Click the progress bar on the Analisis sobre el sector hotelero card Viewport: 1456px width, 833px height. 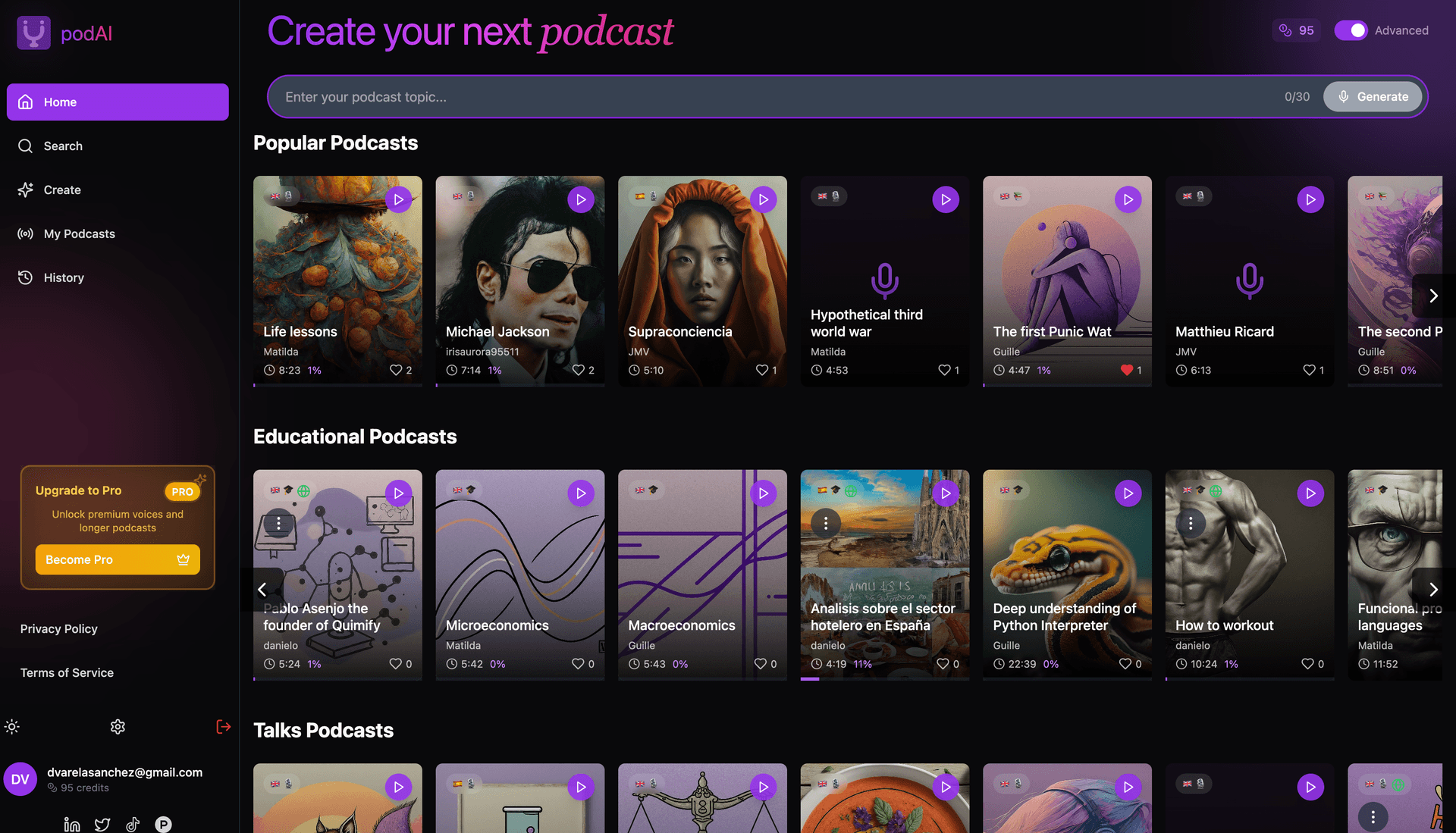point(884,678)
